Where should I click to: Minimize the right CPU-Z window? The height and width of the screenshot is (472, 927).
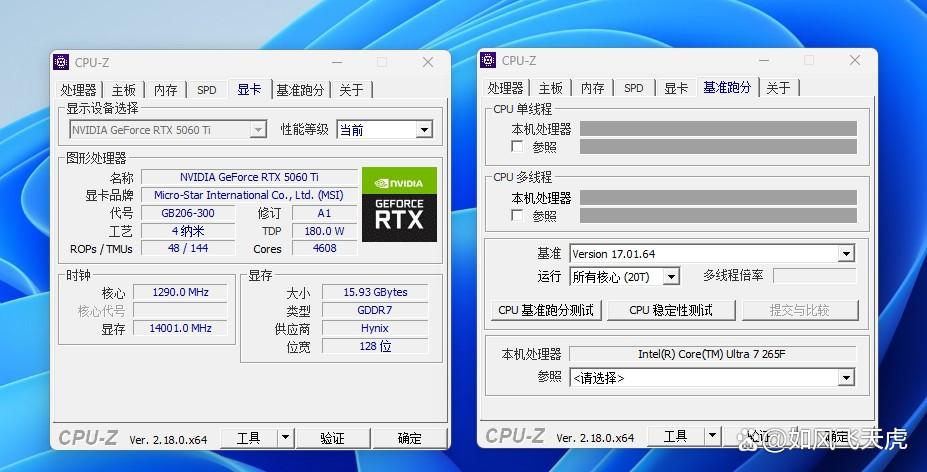(764, 60)
